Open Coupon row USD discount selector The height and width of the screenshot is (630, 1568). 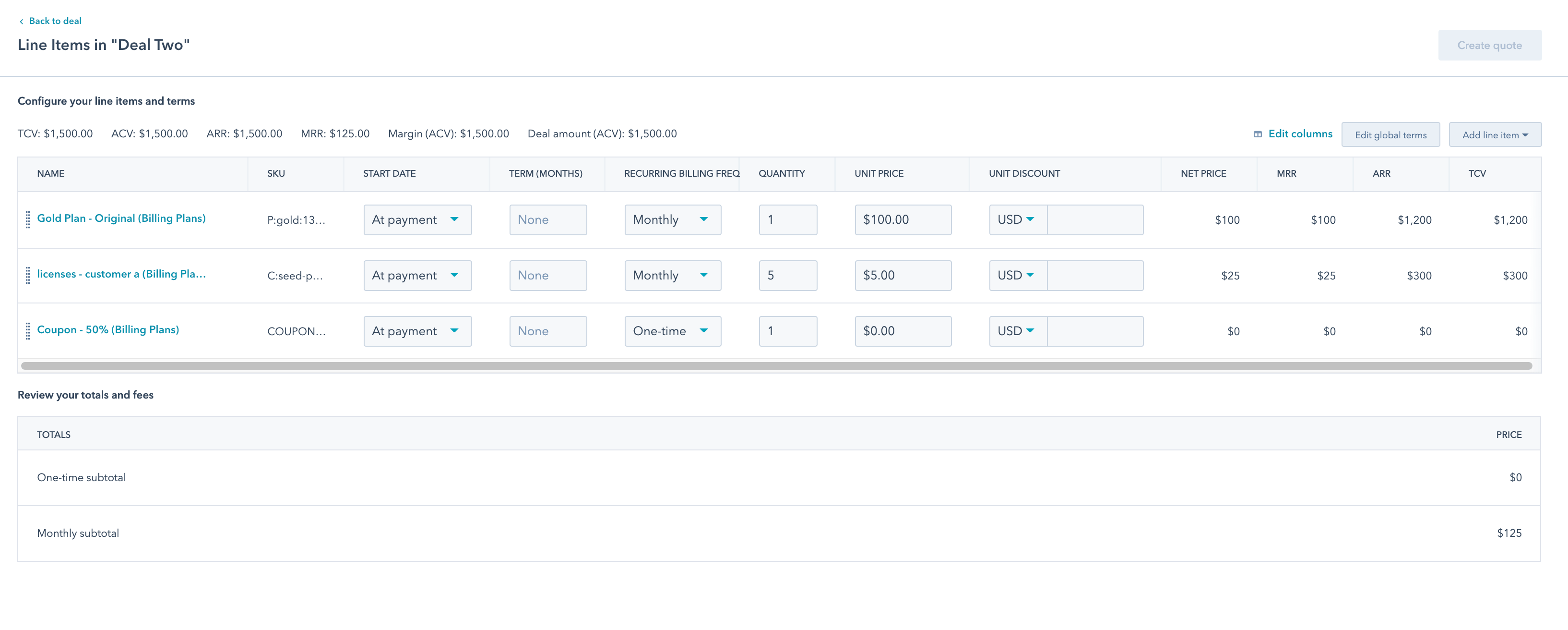tap(1017, 331)
